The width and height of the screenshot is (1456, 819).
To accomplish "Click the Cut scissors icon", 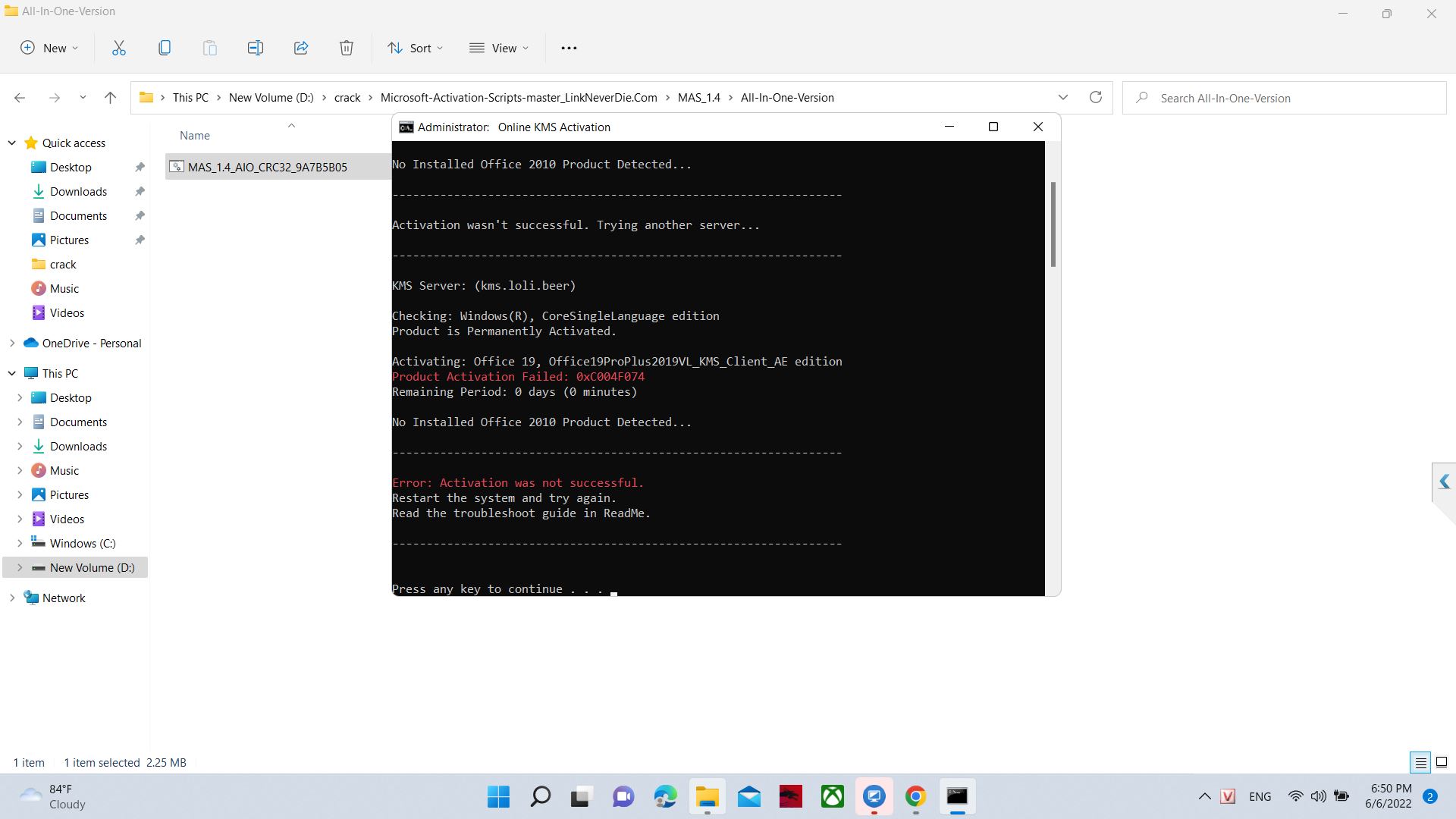I will coord(119,48).
